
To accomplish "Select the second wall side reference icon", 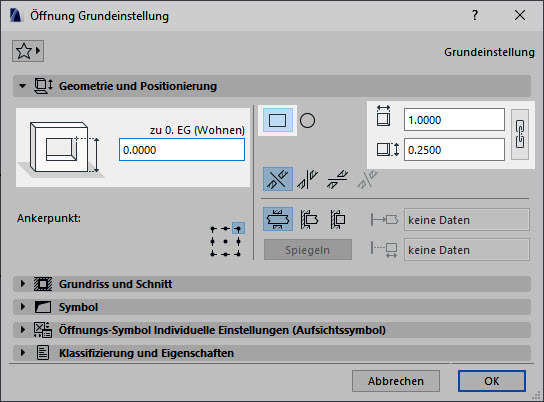I will pos(308,219).
